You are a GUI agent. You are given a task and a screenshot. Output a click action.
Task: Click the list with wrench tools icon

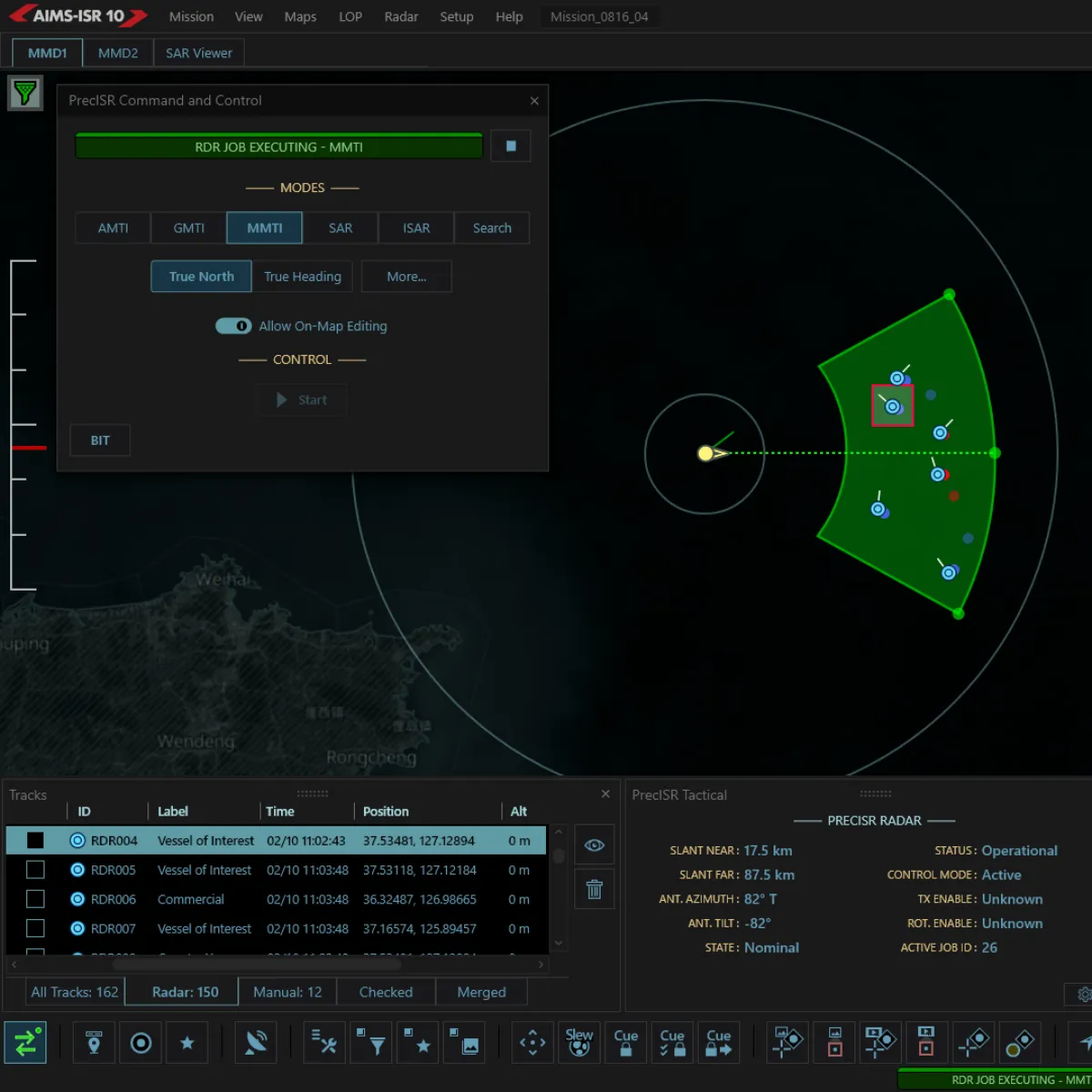[324, 1043]
